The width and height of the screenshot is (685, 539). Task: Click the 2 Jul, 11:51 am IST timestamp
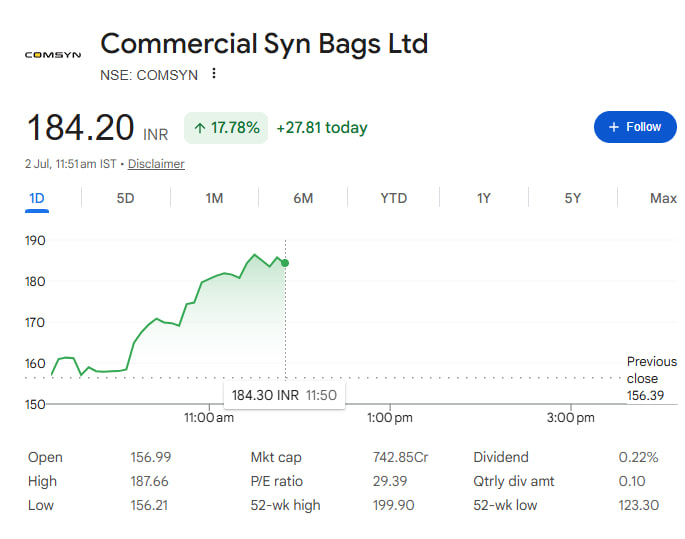point(70,164)
